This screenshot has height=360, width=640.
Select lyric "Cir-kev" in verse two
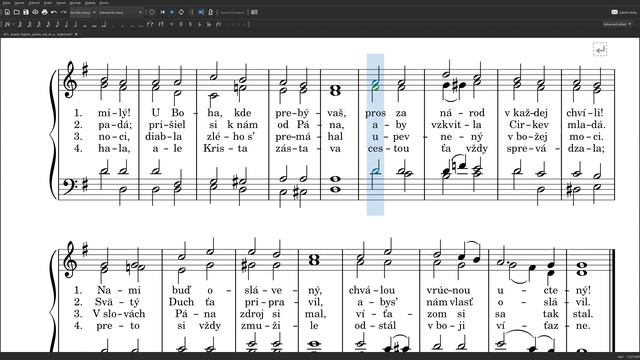(529, 125)
